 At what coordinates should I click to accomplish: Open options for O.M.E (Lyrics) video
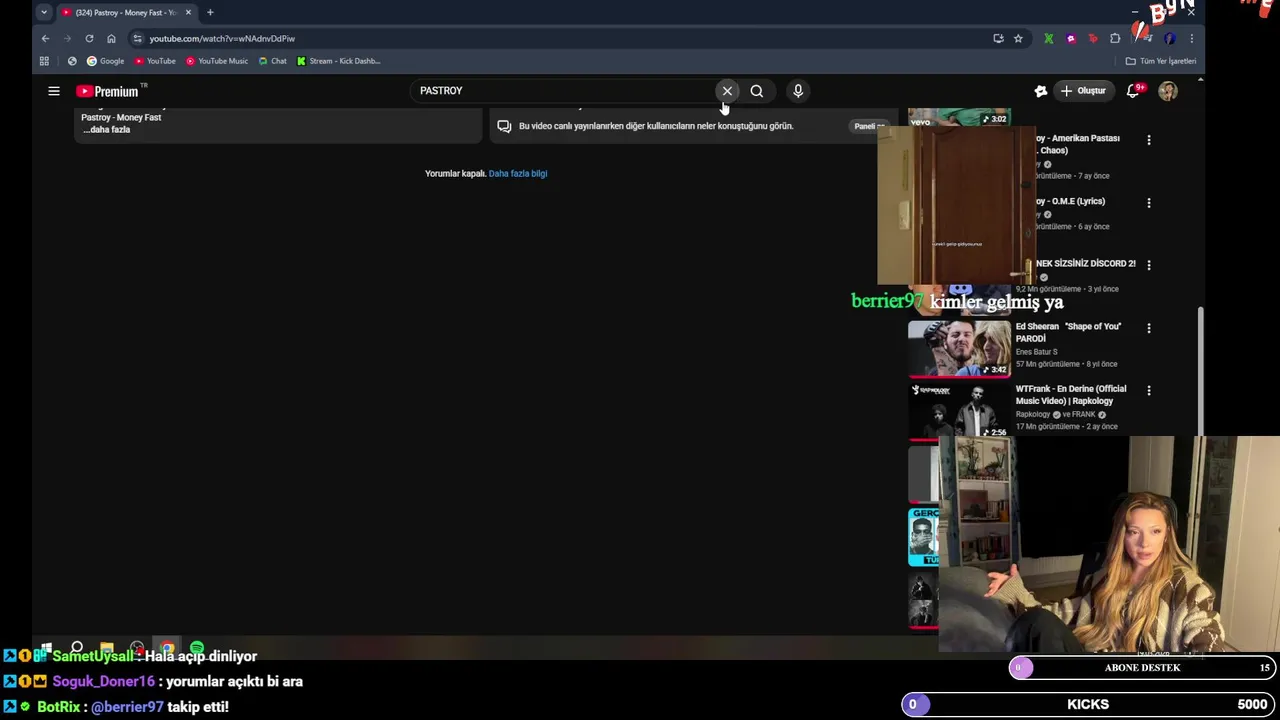[1149, 203]
